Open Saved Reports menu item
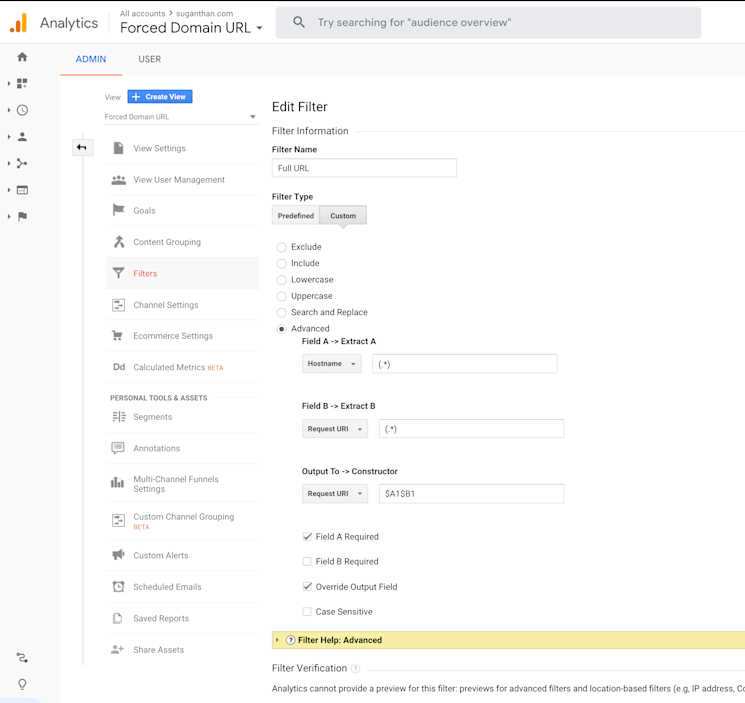 (x=183, y=618)
